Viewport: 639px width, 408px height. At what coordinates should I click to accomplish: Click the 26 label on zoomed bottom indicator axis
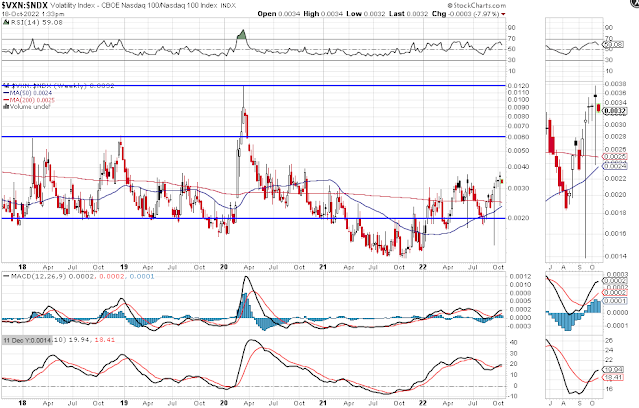pos(609,340)
